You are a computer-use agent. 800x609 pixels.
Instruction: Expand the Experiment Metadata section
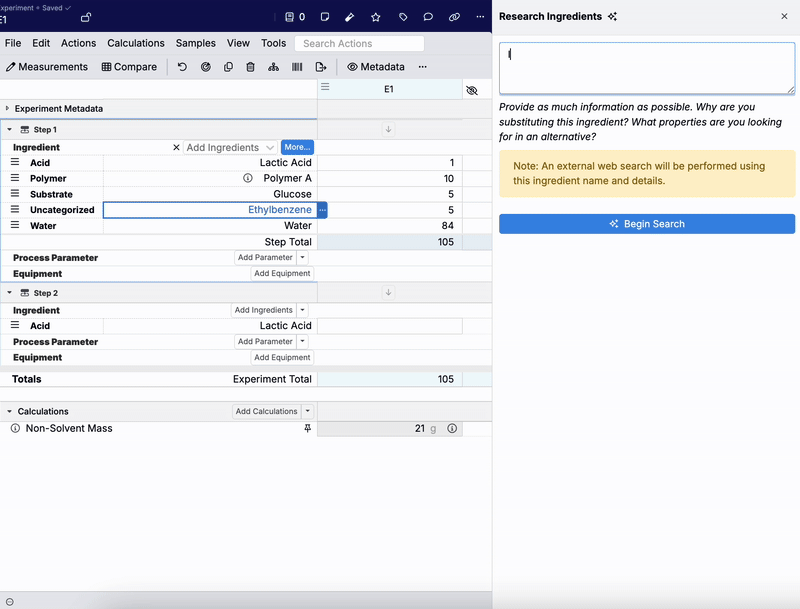click(x=8, y=108)
